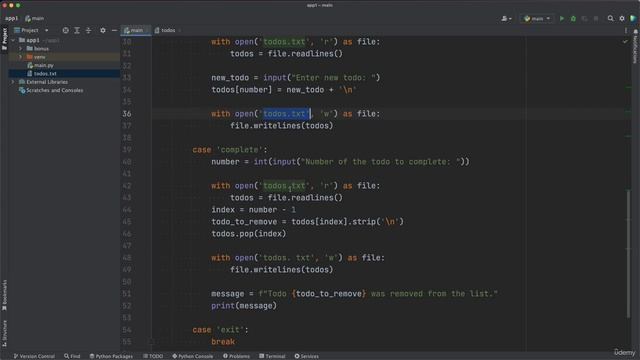Image resolution: width=640 pixels, height=360 pixels.
Task: Toggle the Notifications tool window
Action: [x=635, y=46]
